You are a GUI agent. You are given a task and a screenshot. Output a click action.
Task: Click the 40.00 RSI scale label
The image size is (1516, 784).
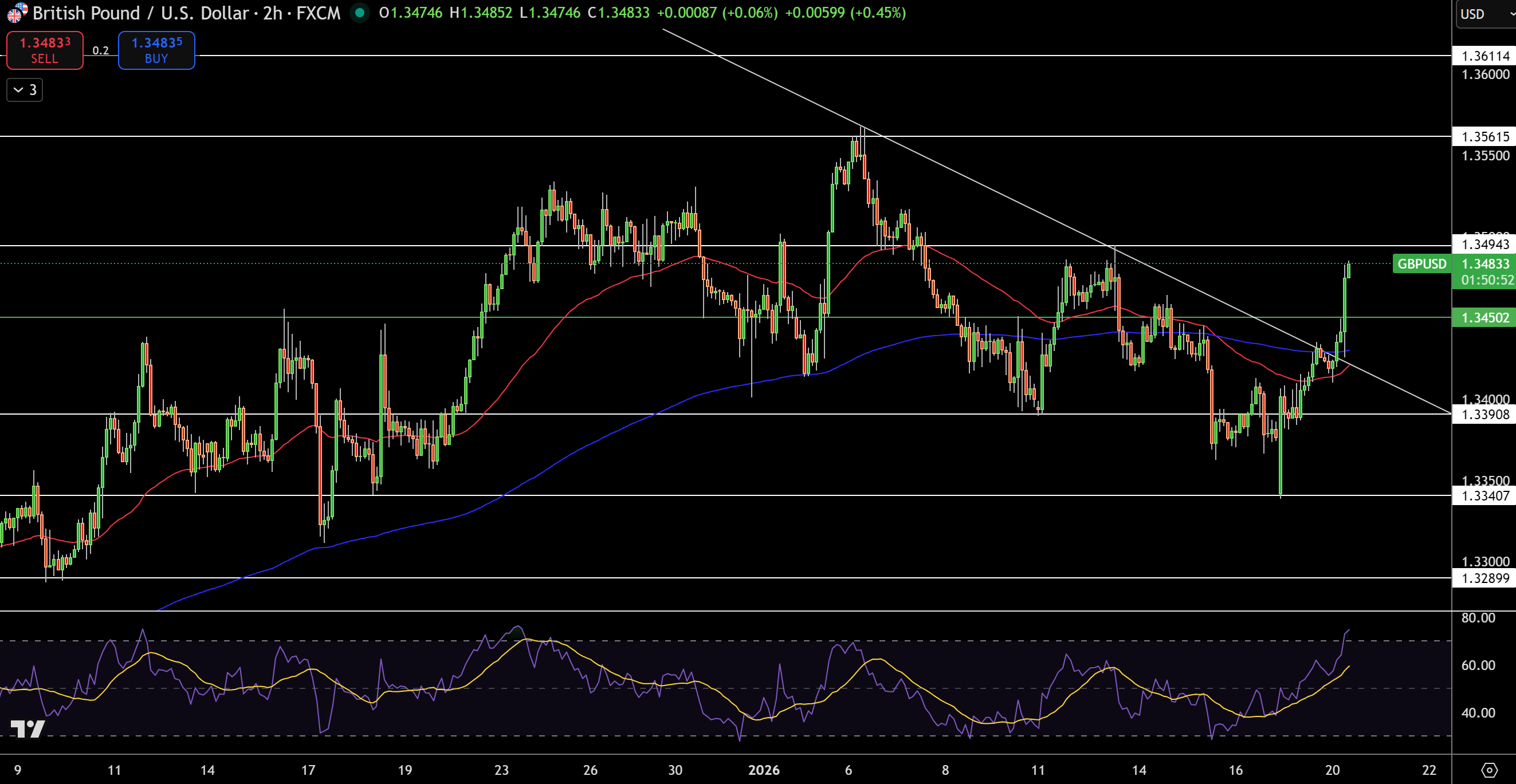(x=1478, y=712)
